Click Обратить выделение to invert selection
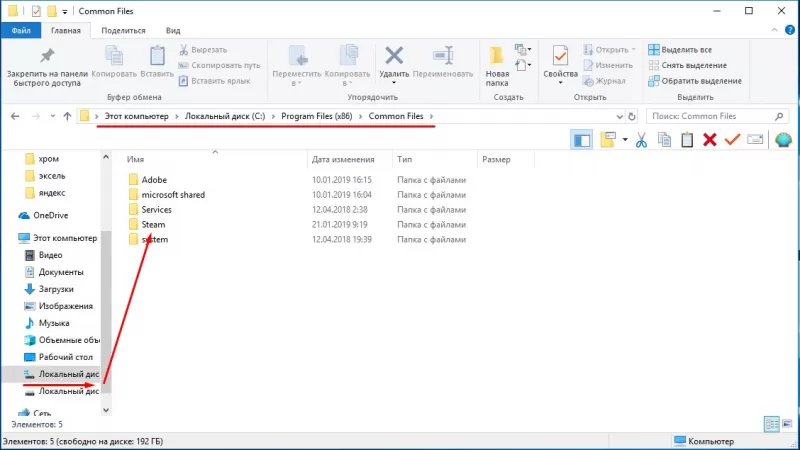800x450 pixels. click(x=694, y=81)
